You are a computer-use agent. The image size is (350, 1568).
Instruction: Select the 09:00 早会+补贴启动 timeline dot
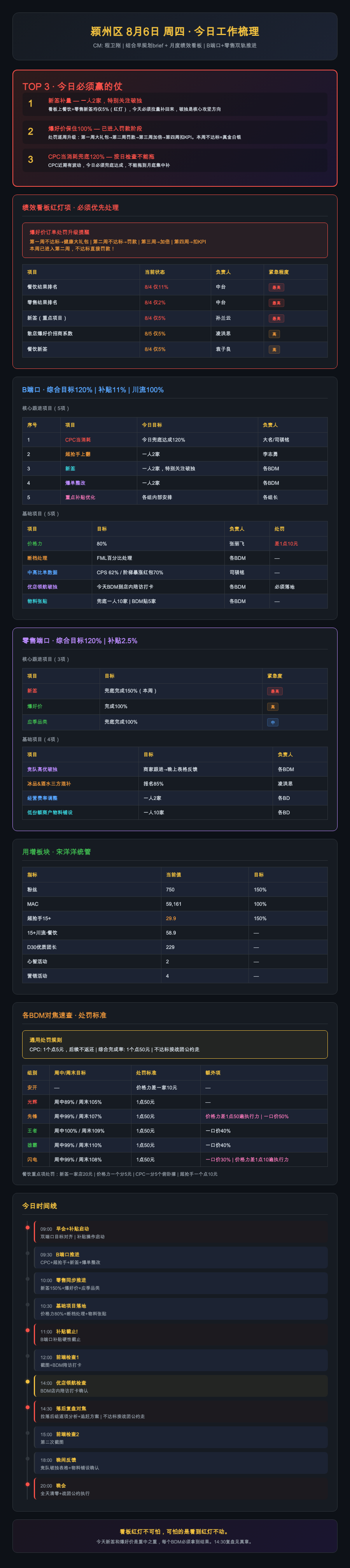(x=27, y=1228)
